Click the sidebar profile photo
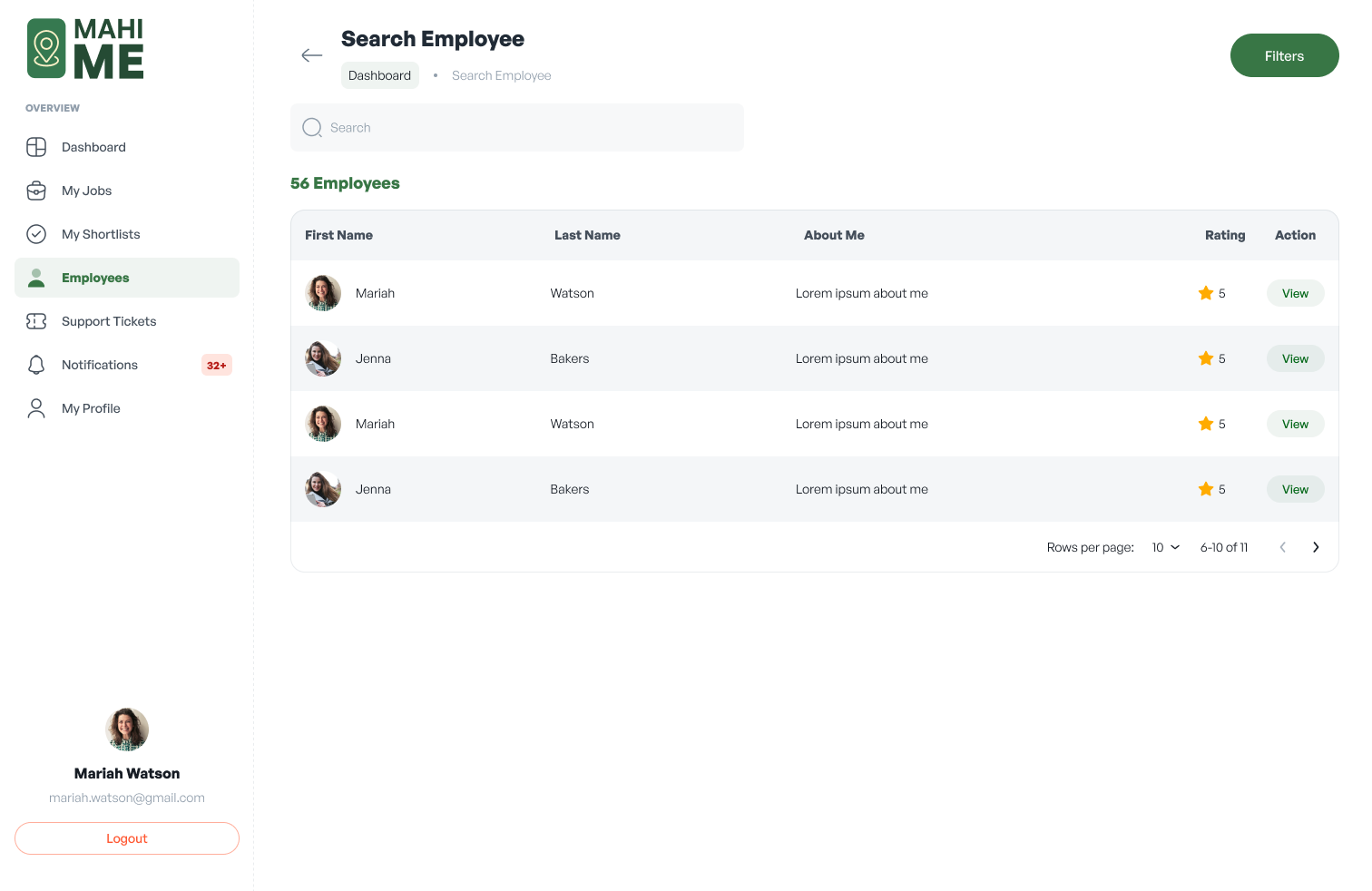This screenshot has height=891, width=1372. (127, 729)
